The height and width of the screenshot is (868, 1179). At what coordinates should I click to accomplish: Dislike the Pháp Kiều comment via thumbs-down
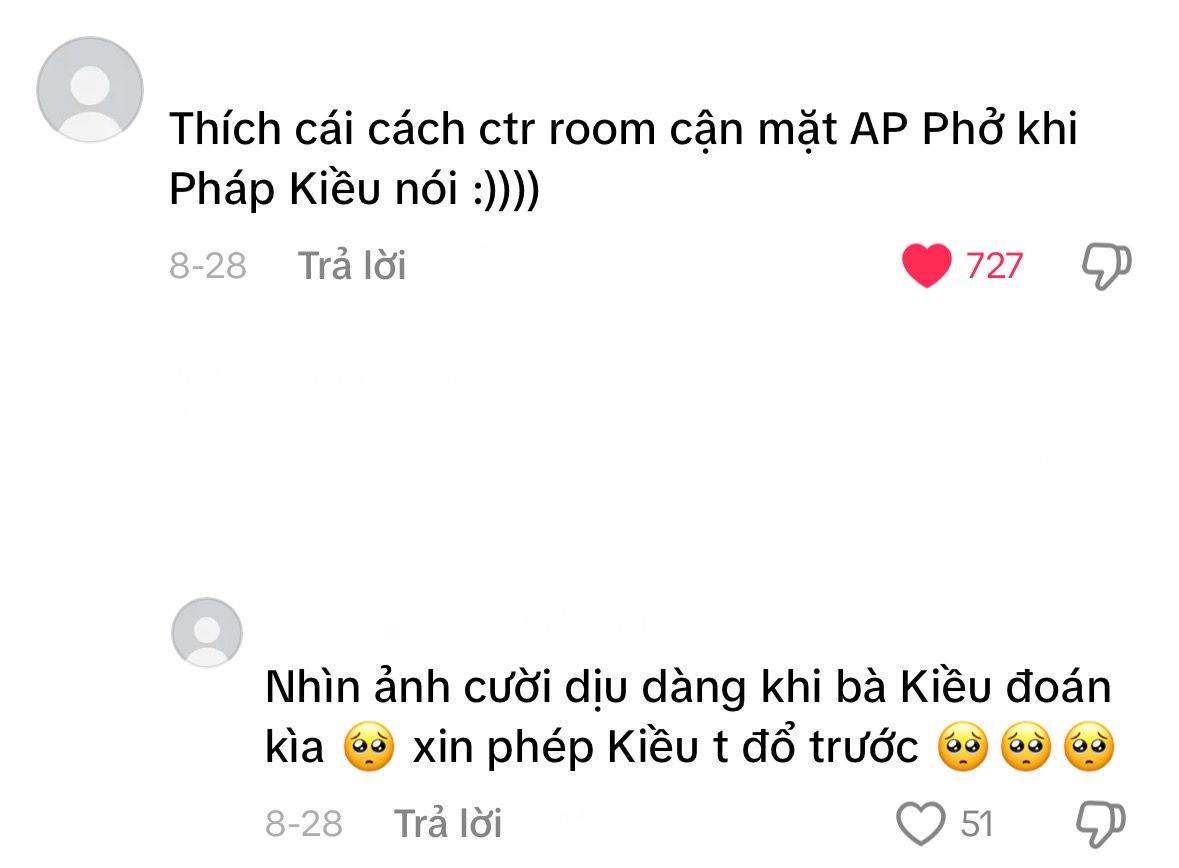pos(1107,266)
